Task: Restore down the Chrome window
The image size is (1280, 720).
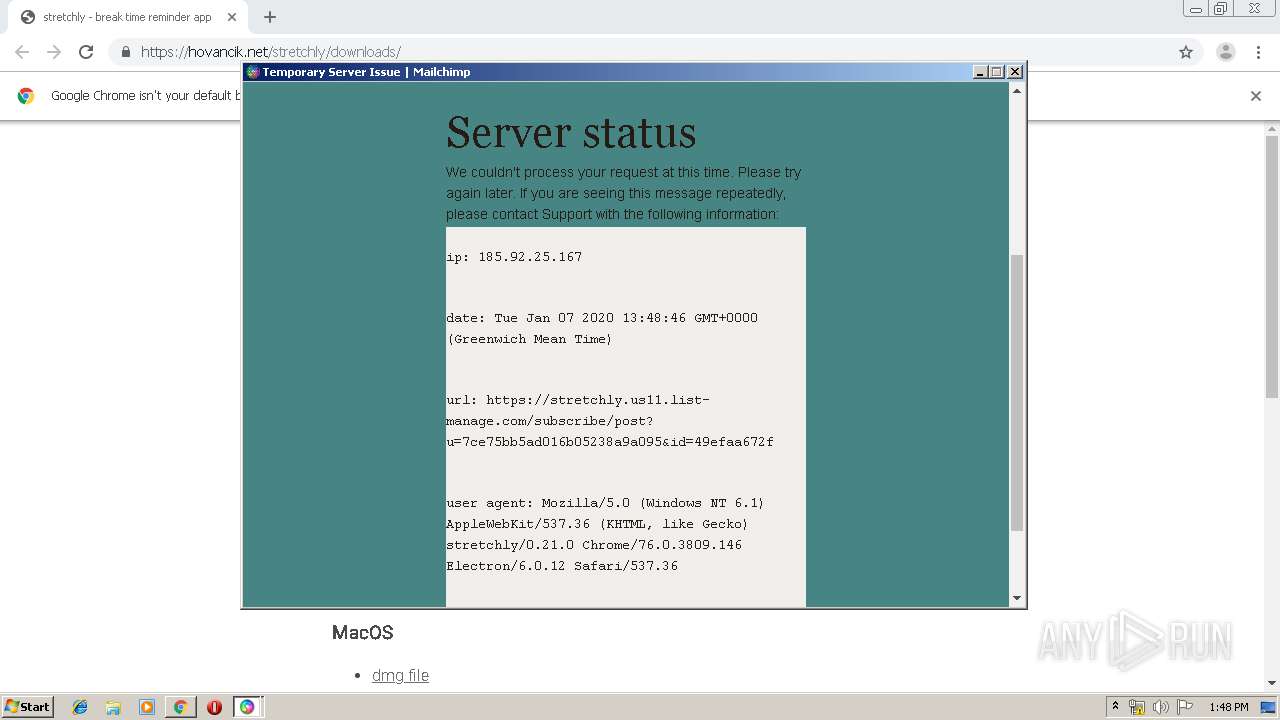Action: click(1221, 9)
